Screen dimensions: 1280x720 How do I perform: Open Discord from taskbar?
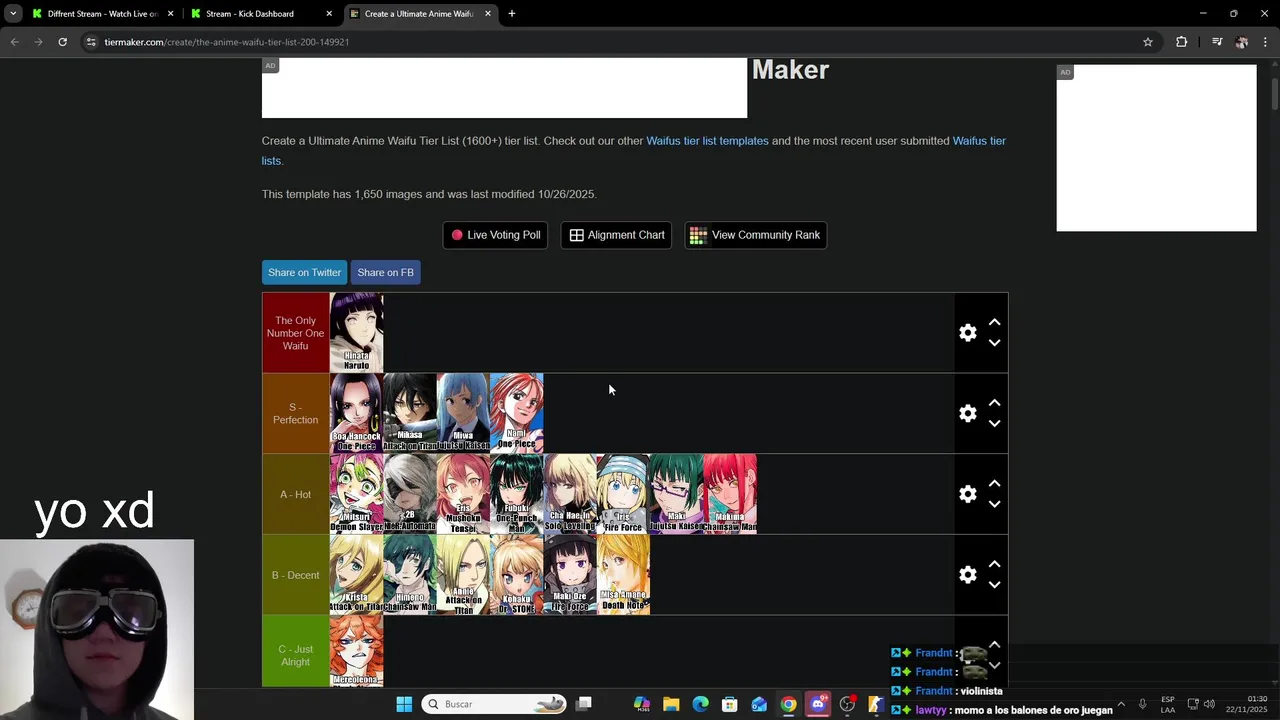coord(818,704)
